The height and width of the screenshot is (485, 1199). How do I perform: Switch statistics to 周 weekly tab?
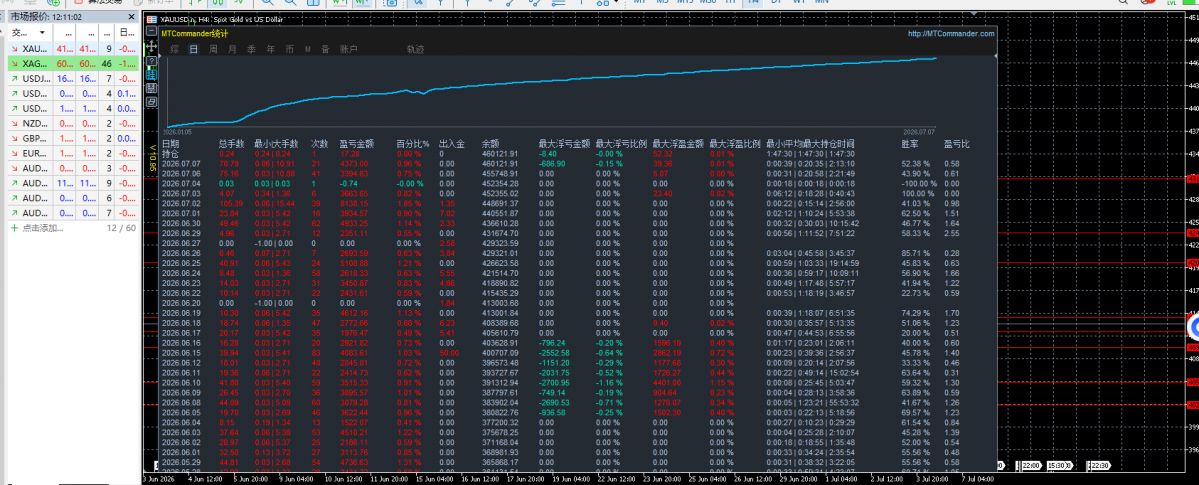pos(213,49)
